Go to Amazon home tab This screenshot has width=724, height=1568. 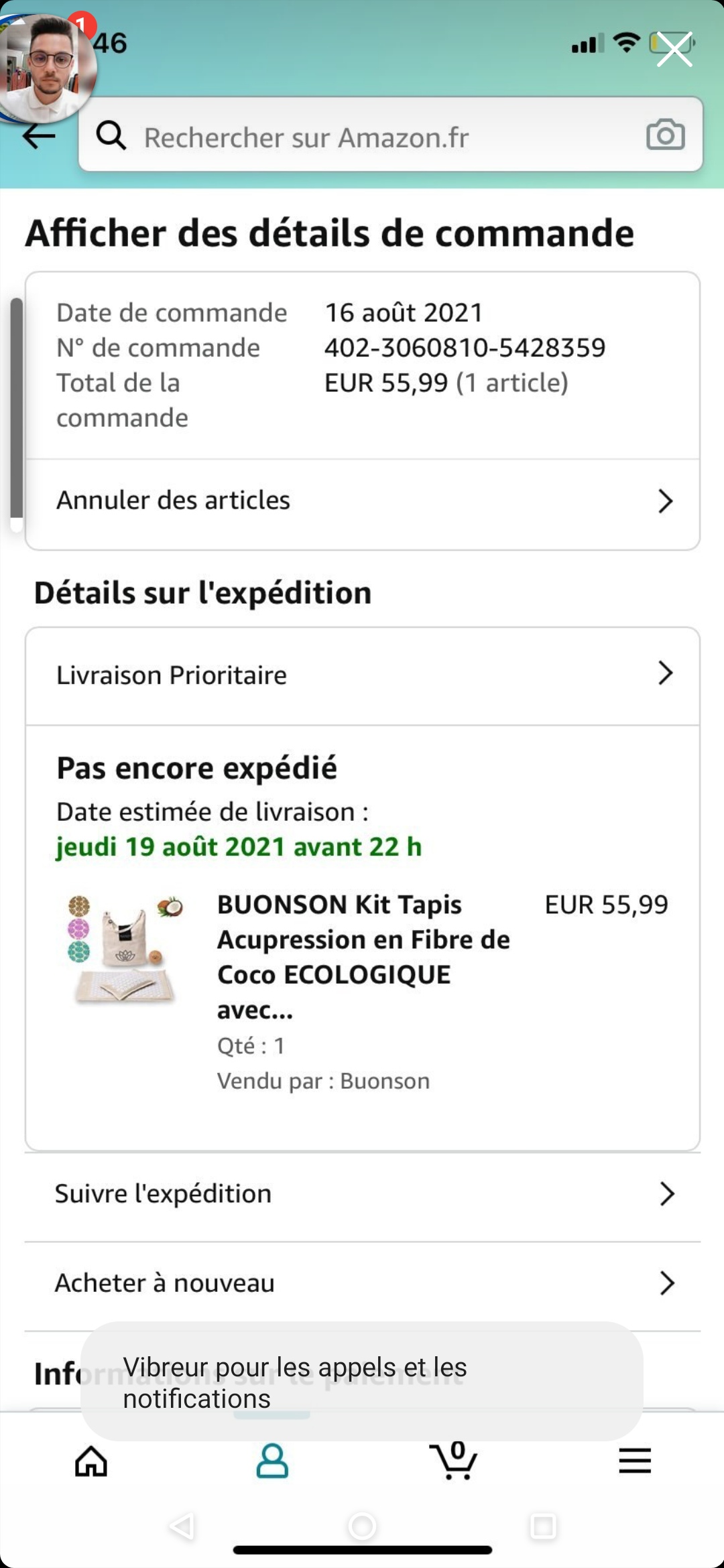tap(91, 1461)
